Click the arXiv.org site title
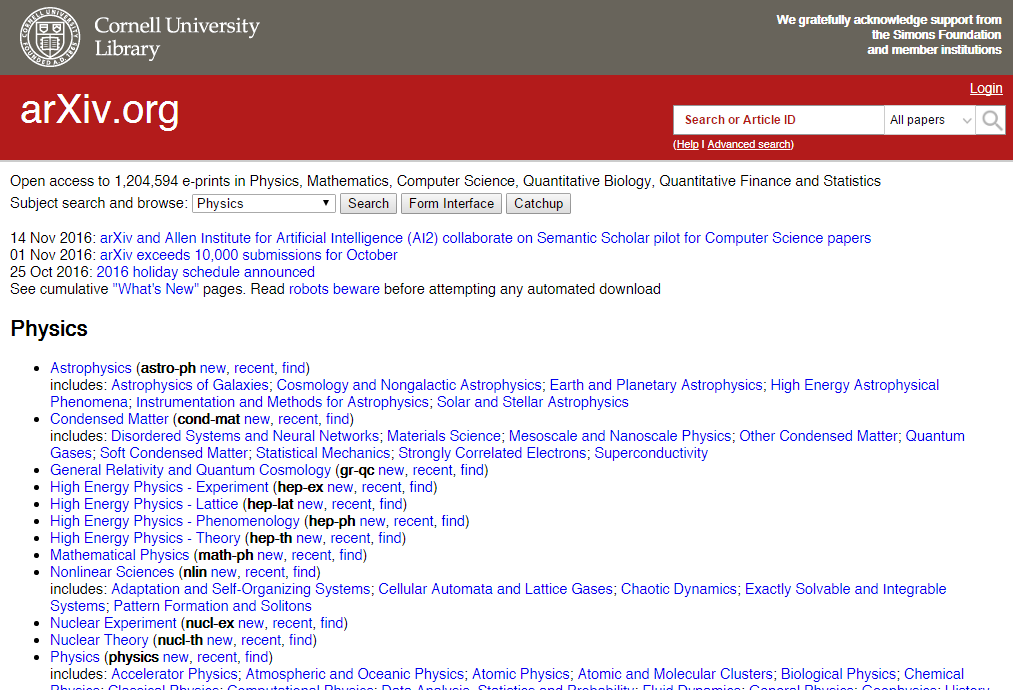This screenshot has height=690, width=1013. tap(99, 110)
